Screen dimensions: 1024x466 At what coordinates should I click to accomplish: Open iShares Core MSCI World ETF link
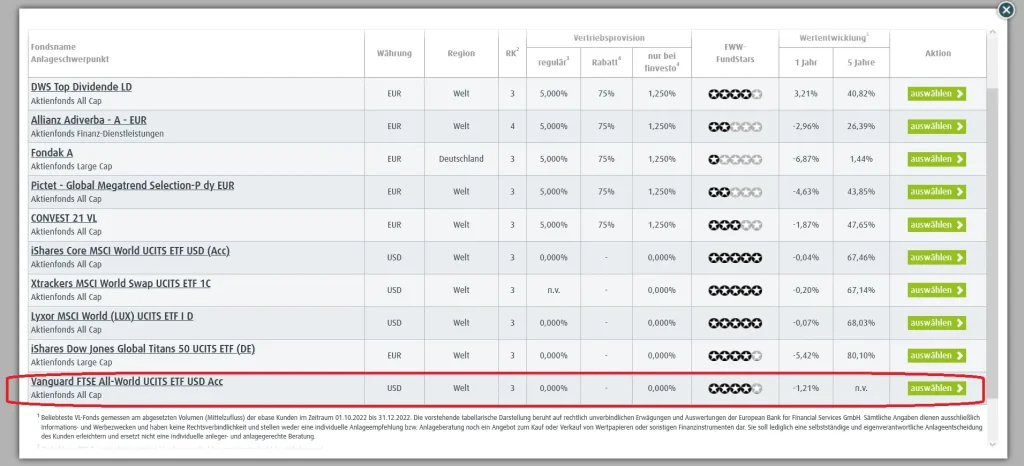pos(130,250)
